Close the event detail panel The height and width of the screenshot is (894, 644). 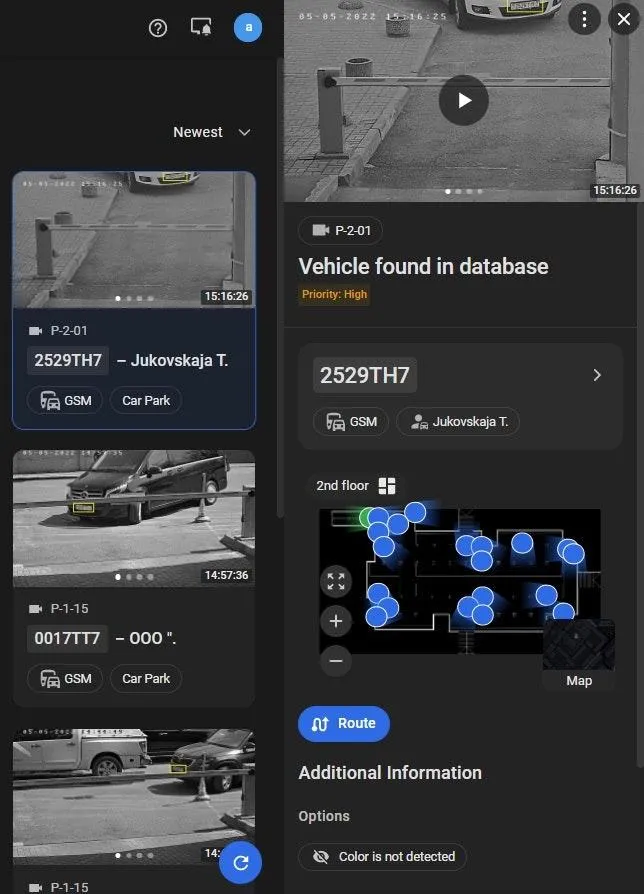624,19
